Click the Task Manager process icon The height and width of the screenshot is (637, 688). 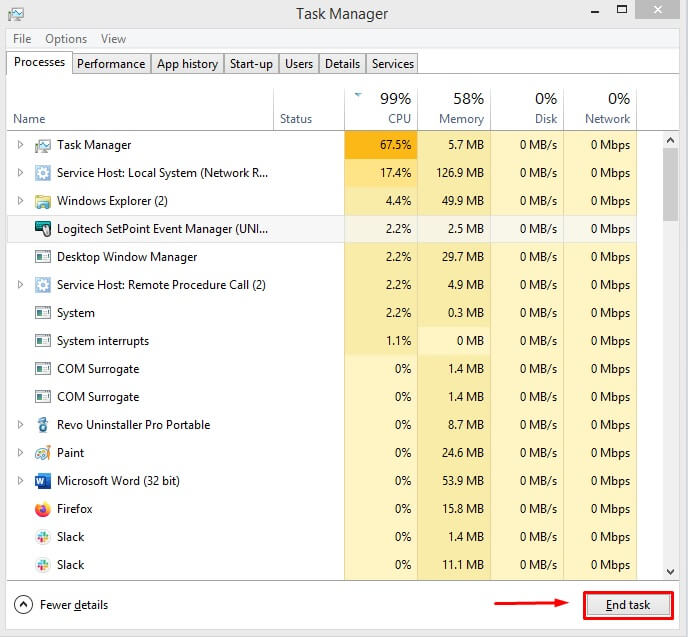pos(43,145)
